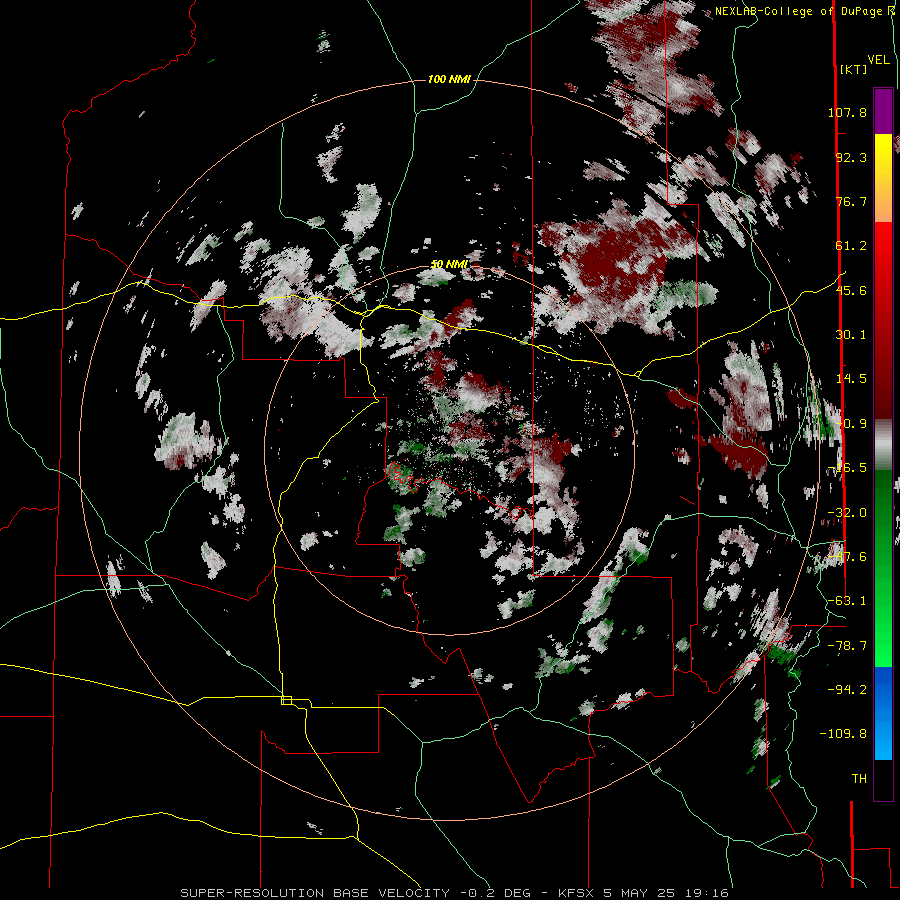Click the bright red segment of the color bar

pos(883,255)
